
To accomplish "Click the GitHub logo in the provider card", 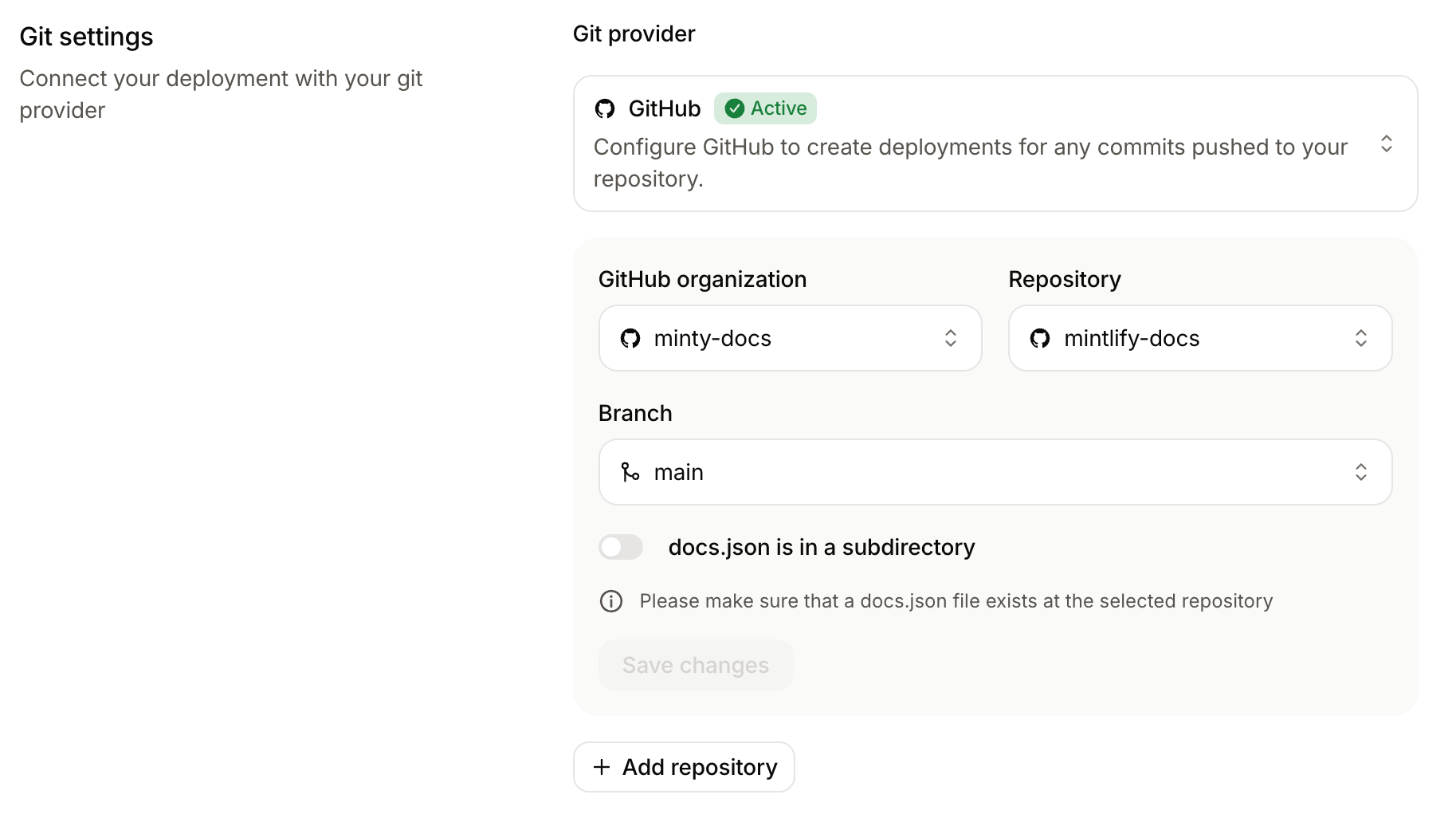I will (x=605, y=108).
